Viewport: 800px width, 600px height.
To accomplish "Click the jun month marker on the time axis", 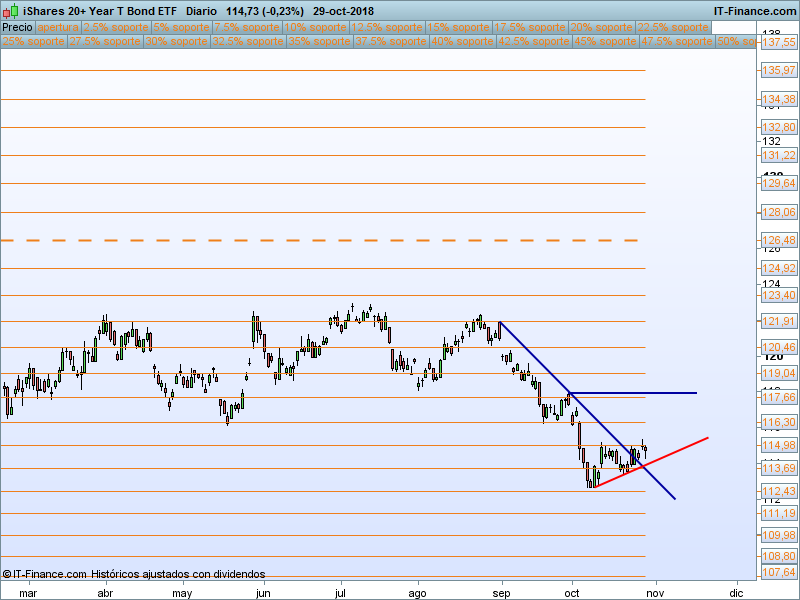I will [x=263, y=592].
